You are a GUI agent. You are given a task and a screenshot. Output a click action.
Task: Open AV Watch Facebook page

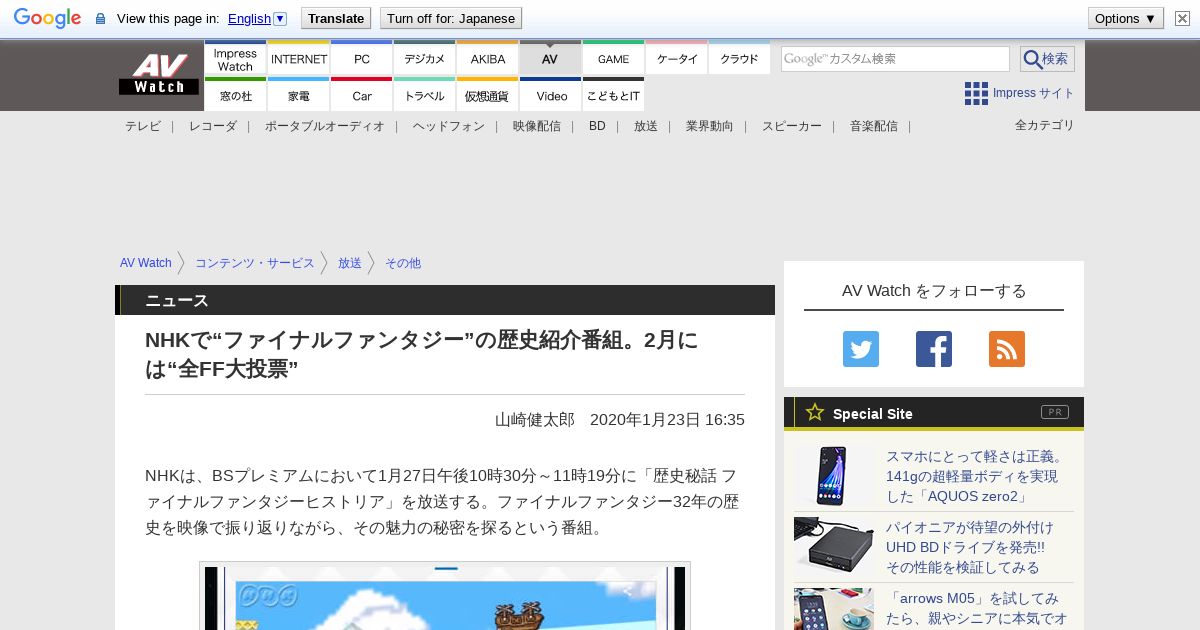[x=934, y=349]
